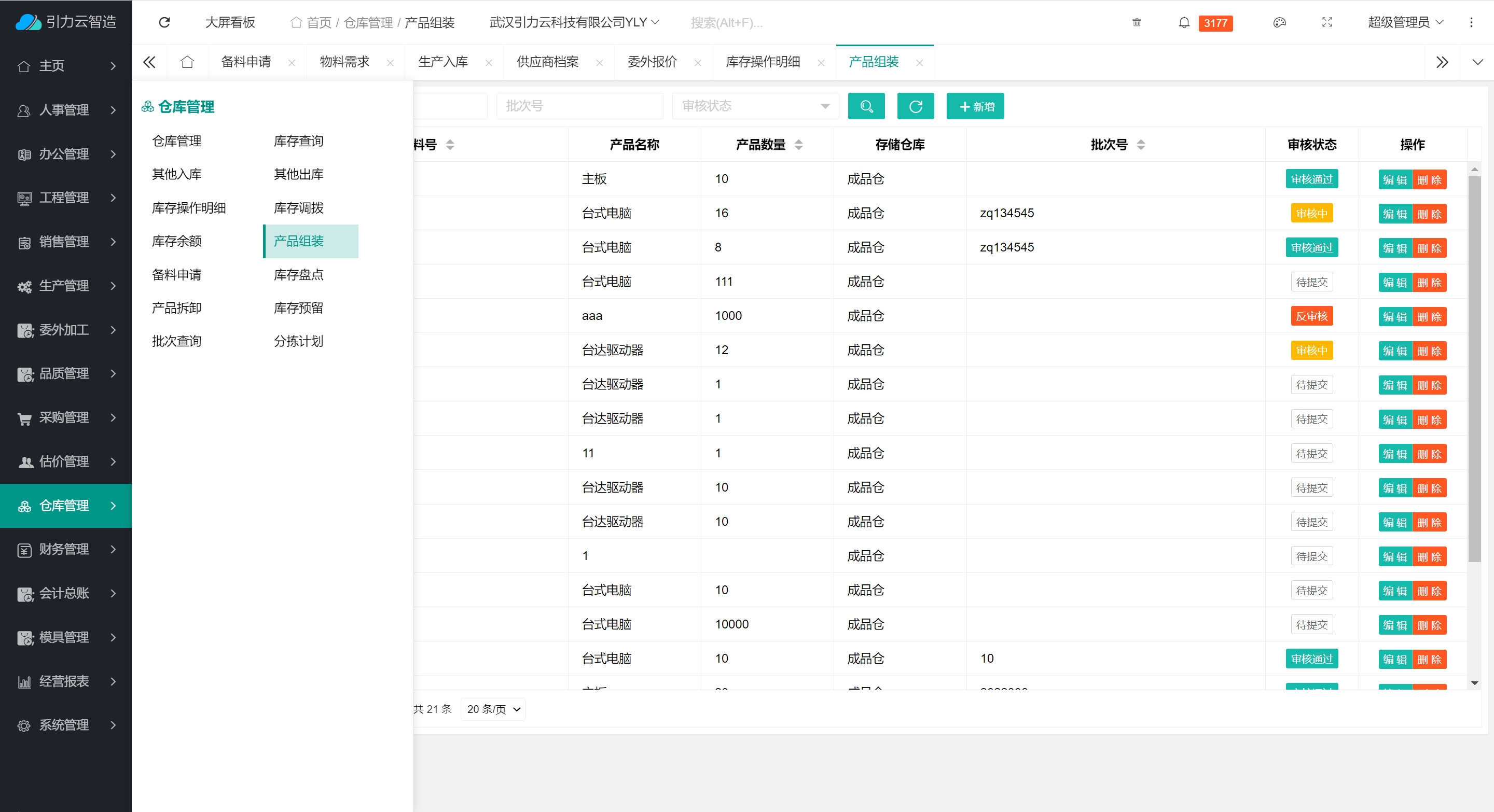
Task: Click the green reset refresh button
Action: pos(915,106)
